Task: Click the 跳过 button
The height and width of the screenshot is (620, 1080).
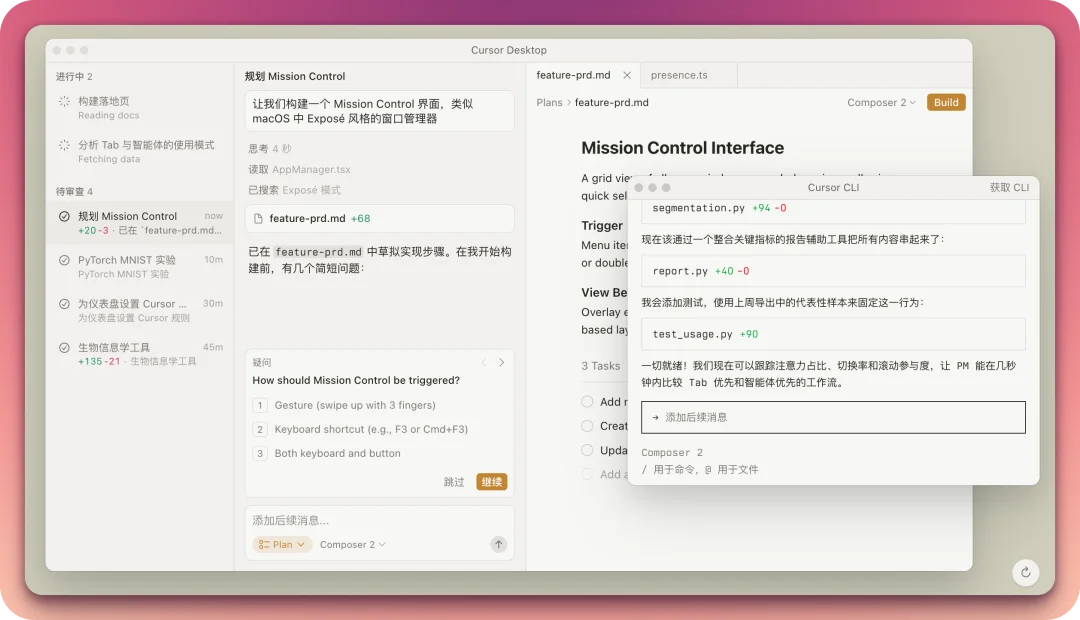Action: click(x=454, y=482)
